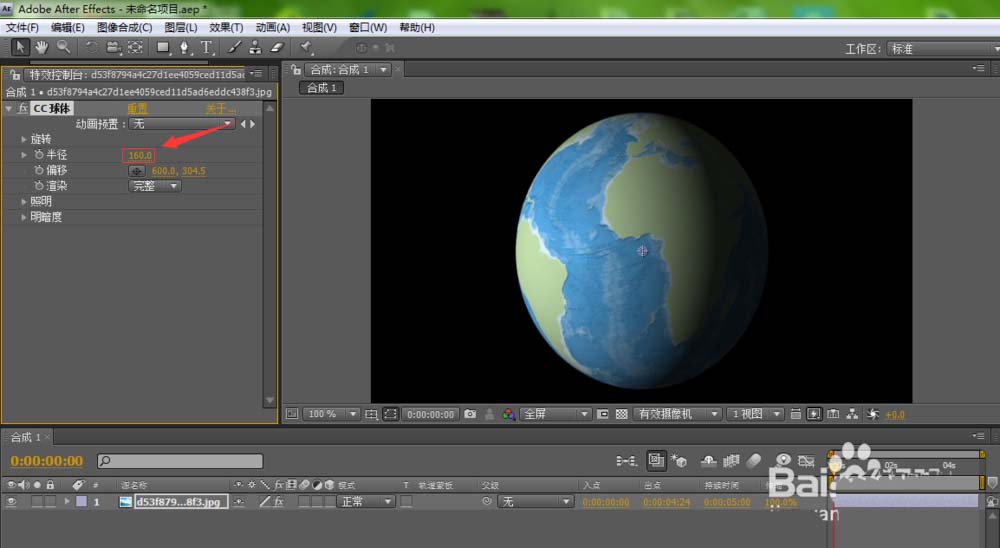This screenshot has height=548, width=1000.
Task: Click 重置 to reset CC 球体
Action: (x=137, y=108)
